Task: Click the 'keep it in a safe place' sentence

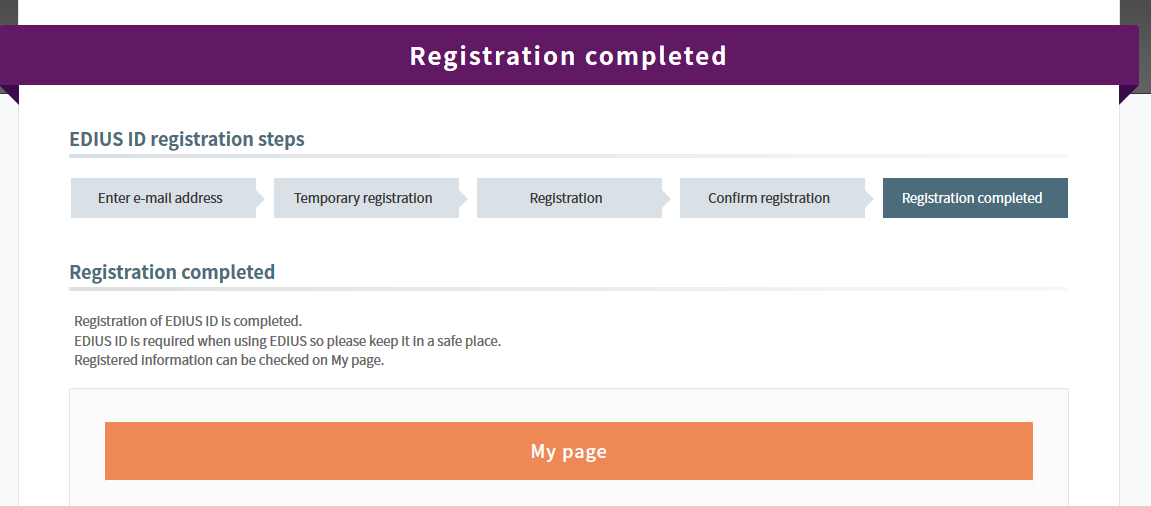Action: point(288,341)
